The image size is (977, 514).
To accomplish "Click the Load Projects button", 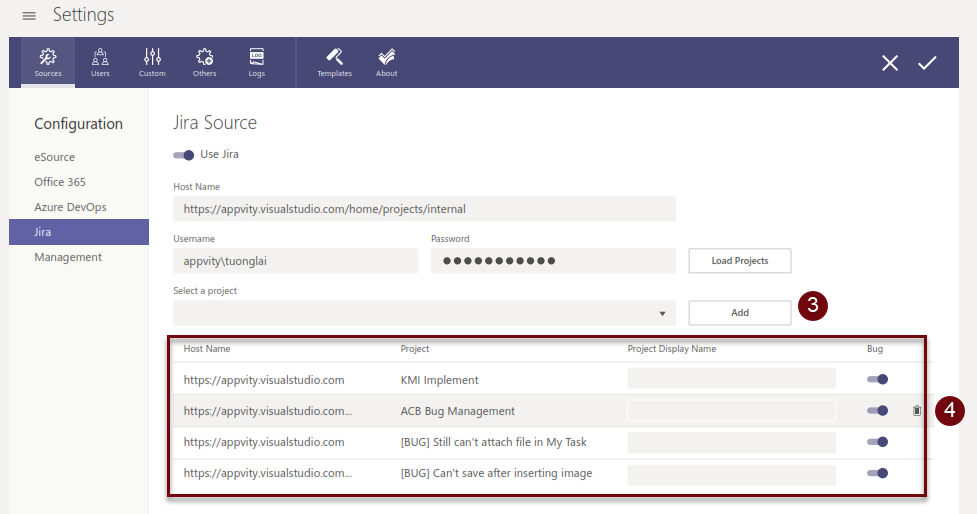I will click(x=739, y=261).
